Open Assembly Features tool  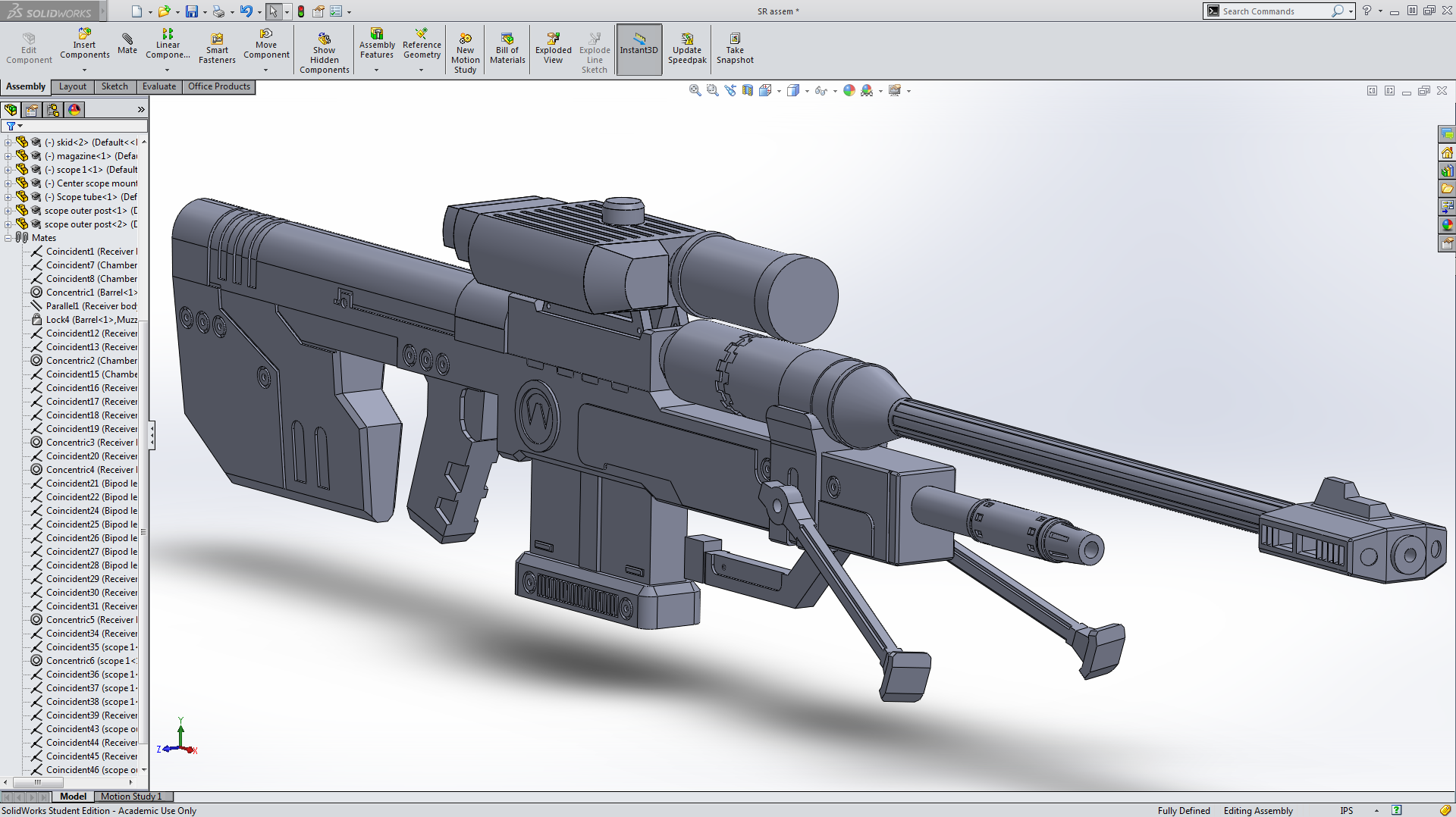[377, 44]
